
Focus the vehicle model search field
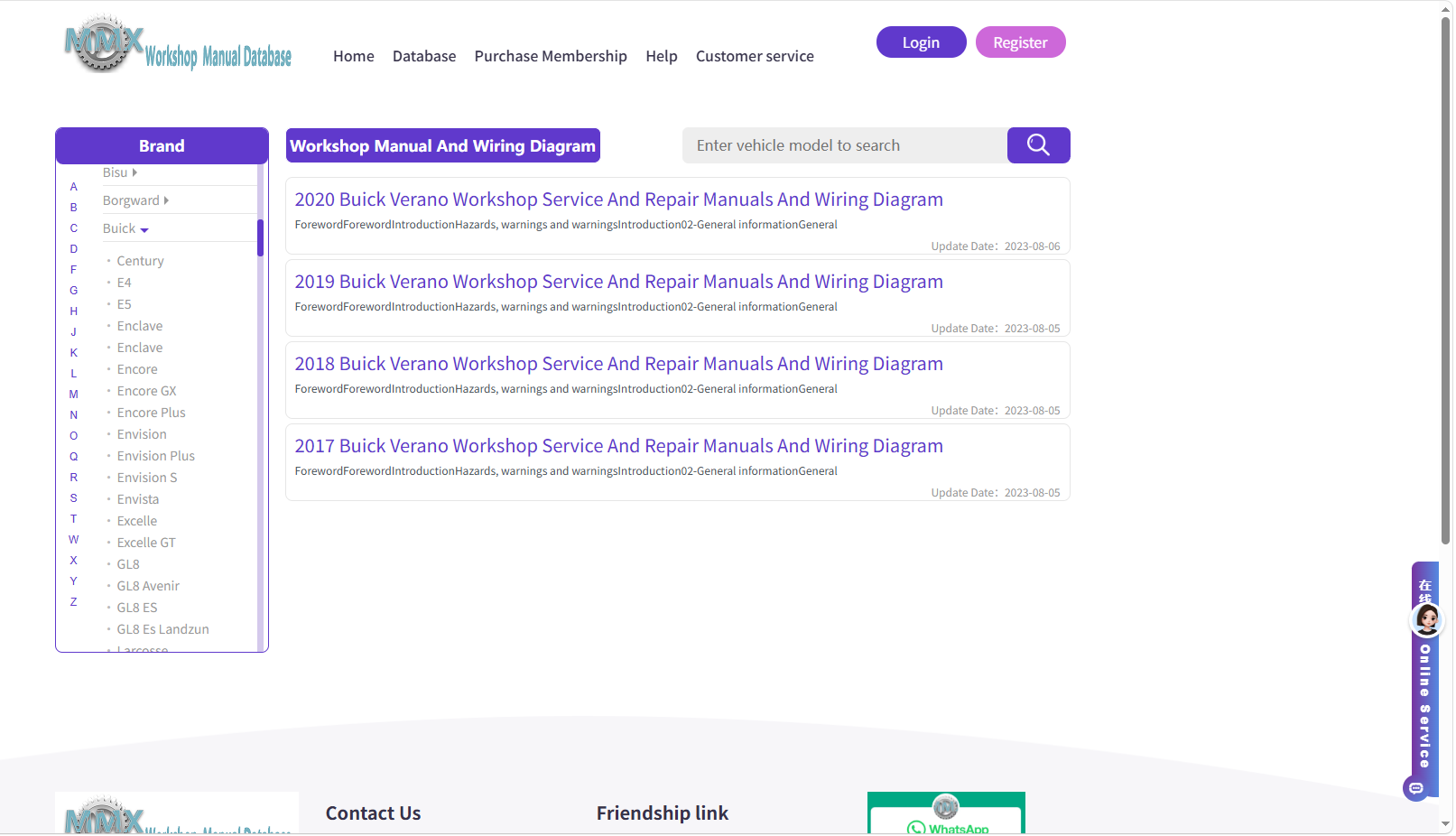[x=845, y=145]
